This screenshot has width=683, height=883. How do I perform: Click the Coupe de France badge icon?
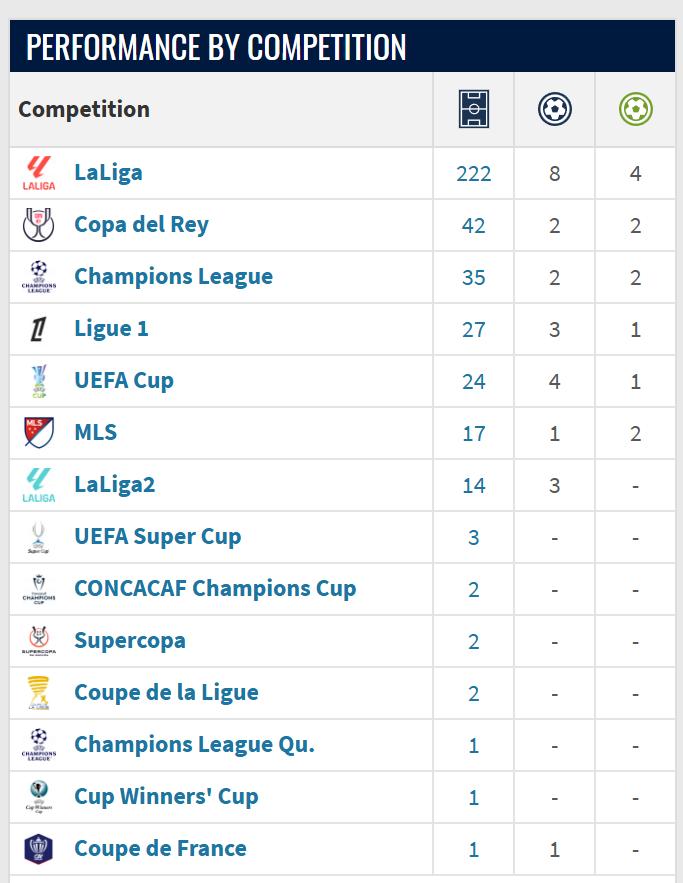pyautogui.click(x=39, y=849)
